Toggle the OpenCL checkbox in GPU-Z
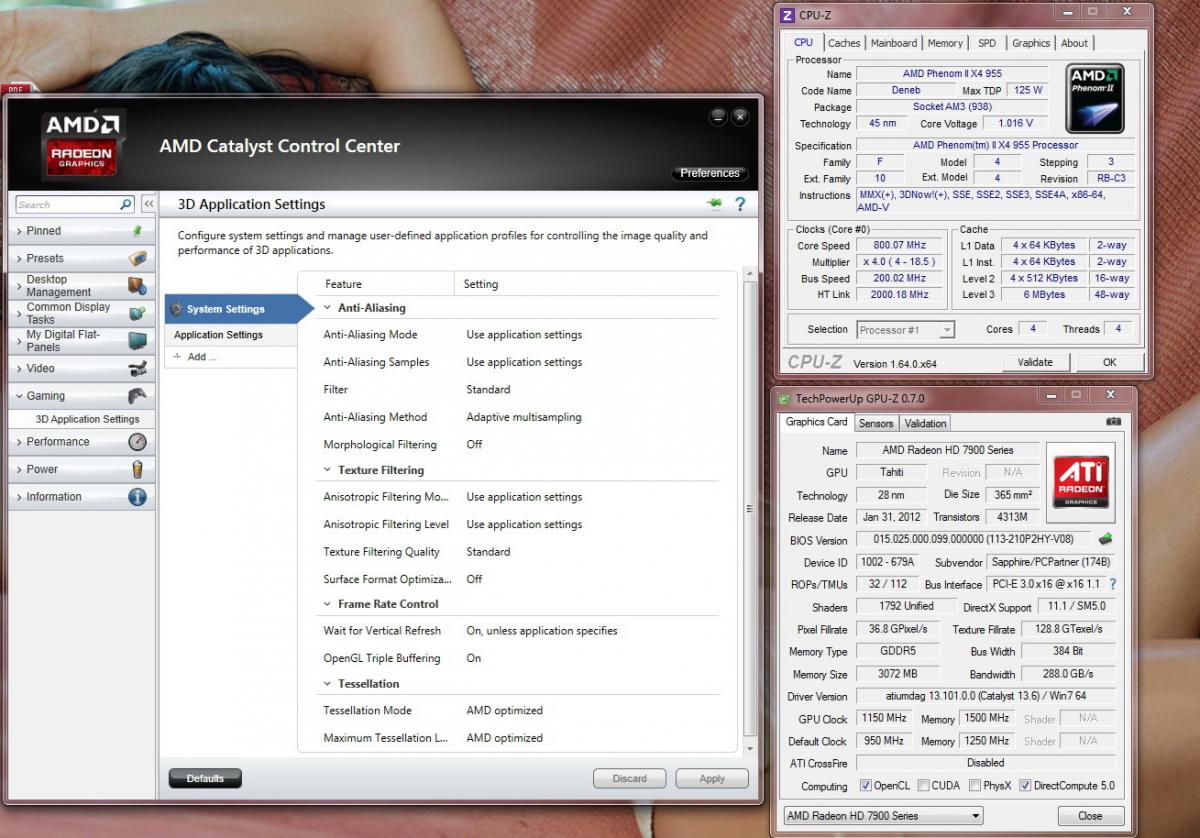The width and height of the screenshot is (1200, 838). (x=866, y=786)
